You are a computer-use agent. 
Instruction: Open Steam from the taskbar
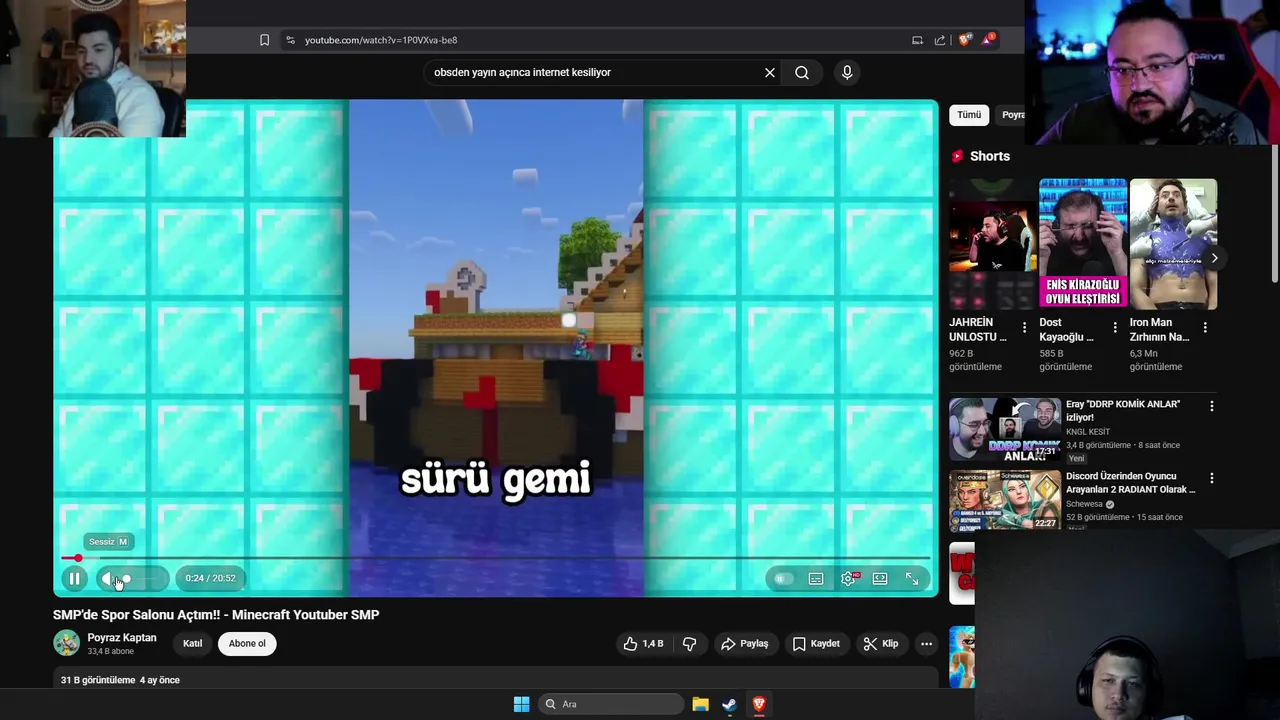coord(730,704)
